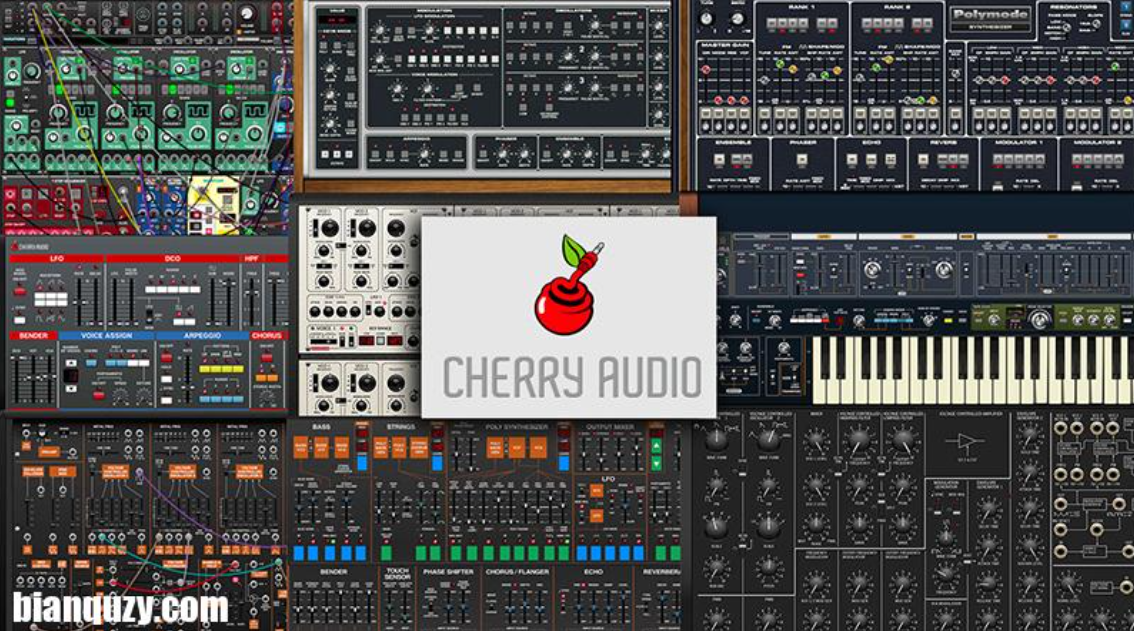Click the blue 'ARPEGGIO' section header
Screen dimensions: 1134x631
pyautogui.click(x=202, y=336)
